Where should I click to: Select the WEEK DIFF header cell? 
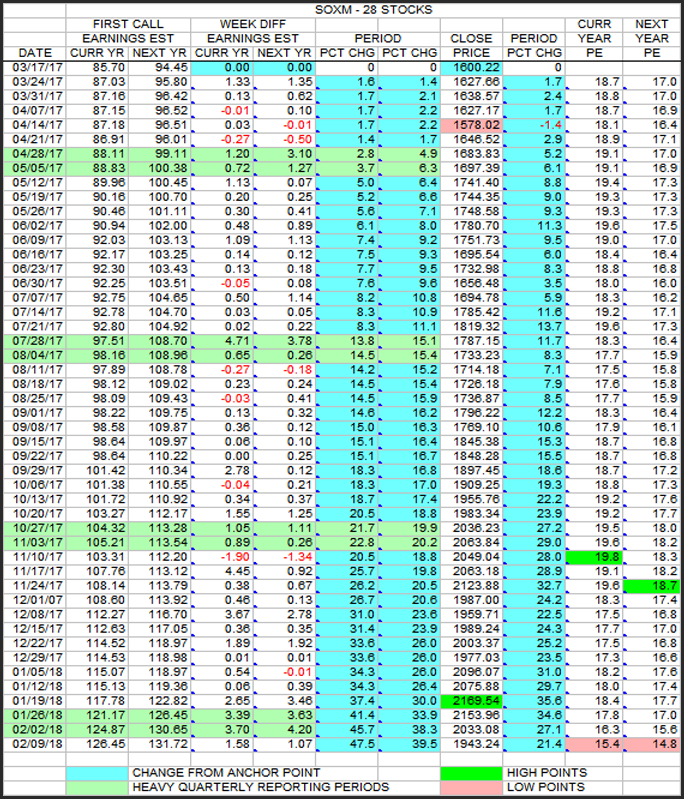click(x=254, y=23)
